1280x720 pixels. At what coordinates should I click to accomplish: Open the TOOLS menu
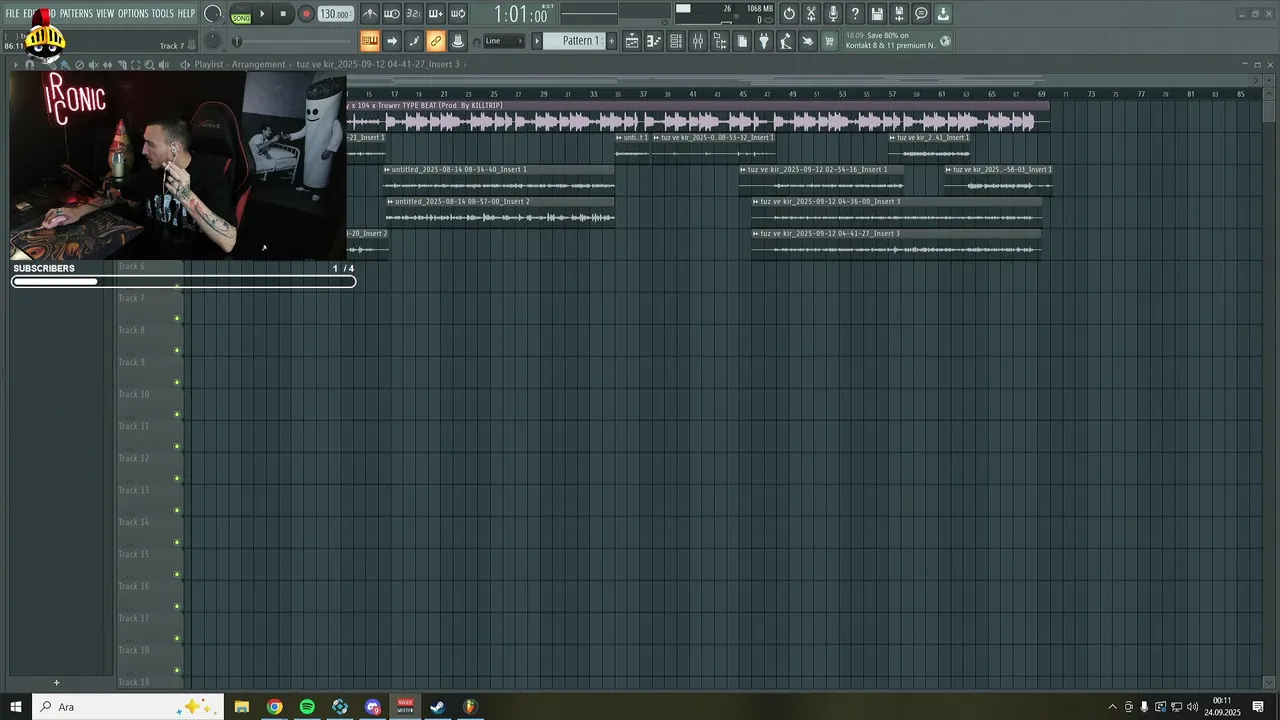(x=162, y=13)
